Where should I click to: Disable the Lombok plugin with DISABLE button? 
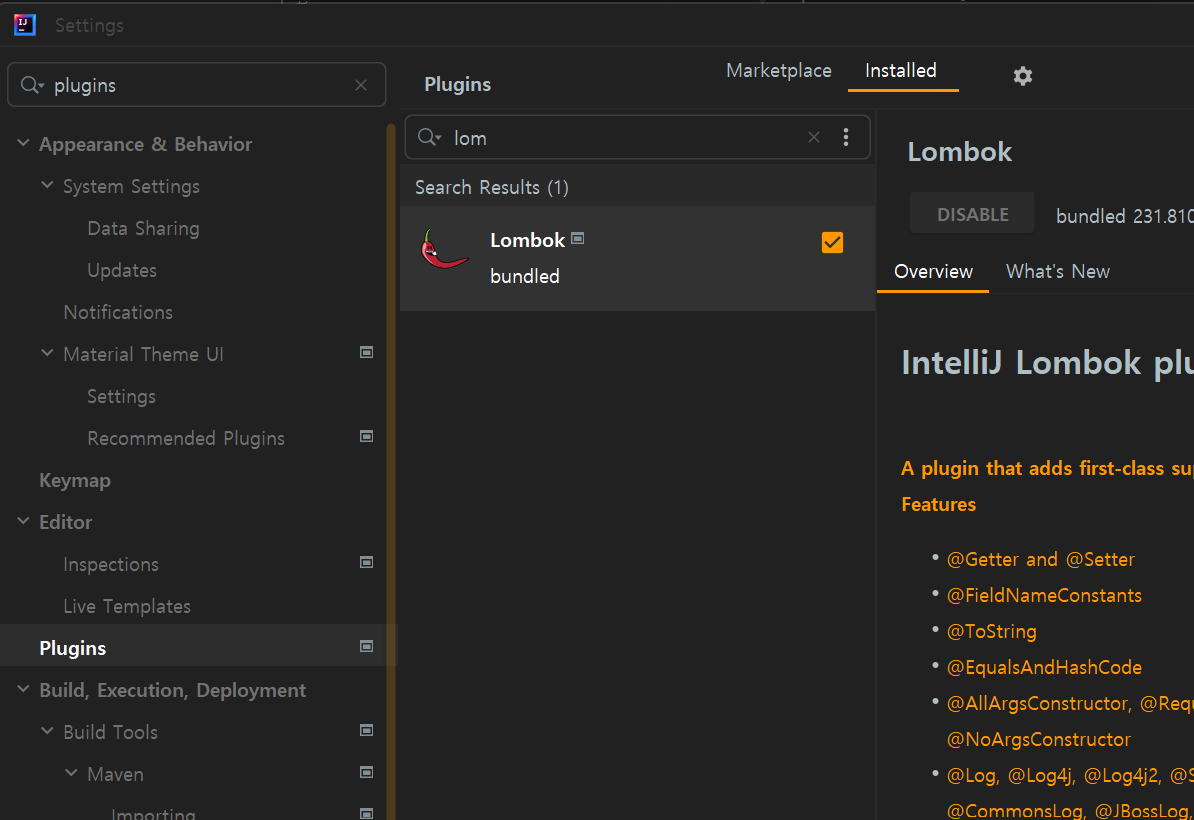point(972,215)
